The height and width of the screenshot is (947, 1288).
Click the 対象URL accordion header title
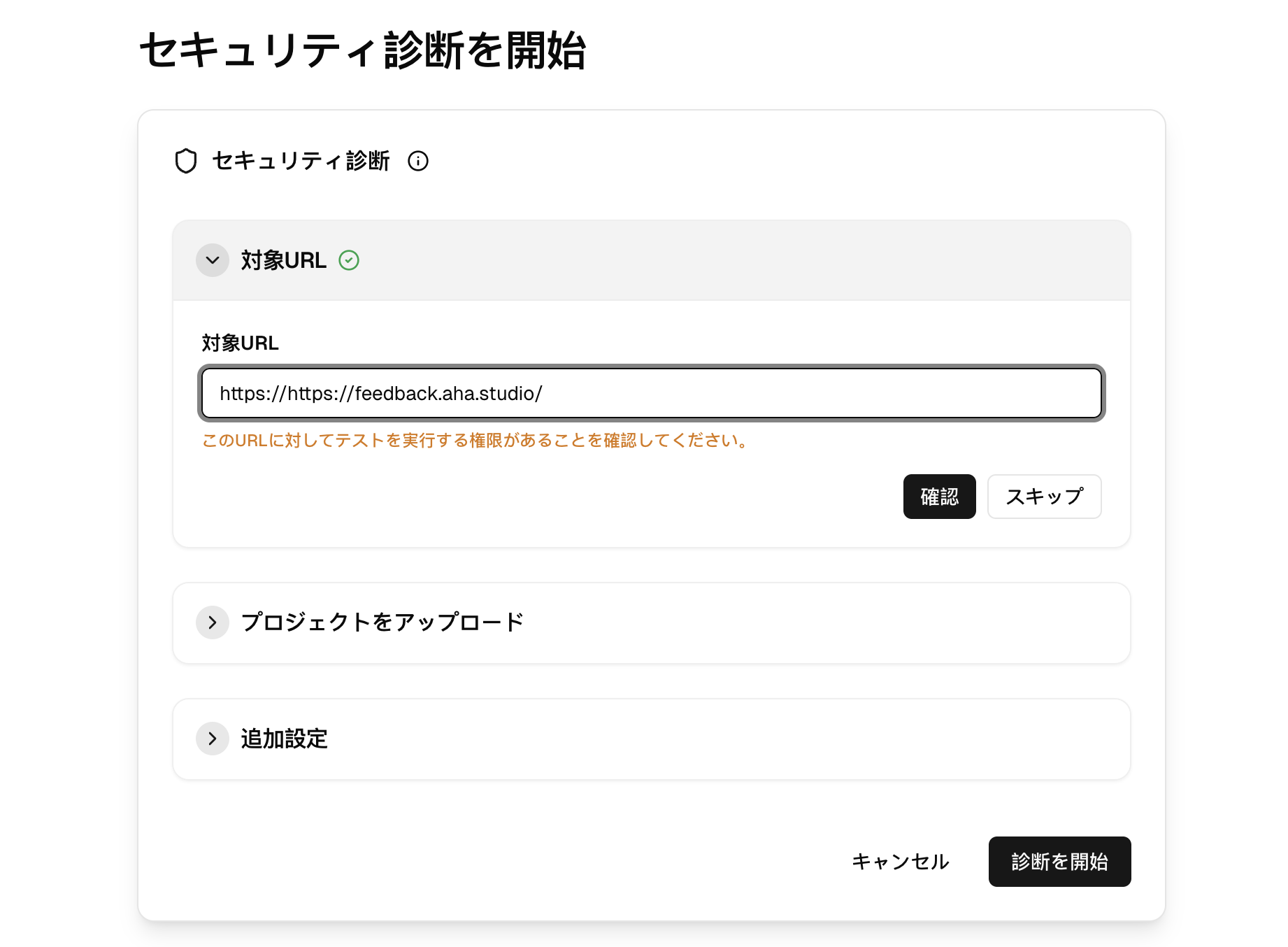point(283,260)
